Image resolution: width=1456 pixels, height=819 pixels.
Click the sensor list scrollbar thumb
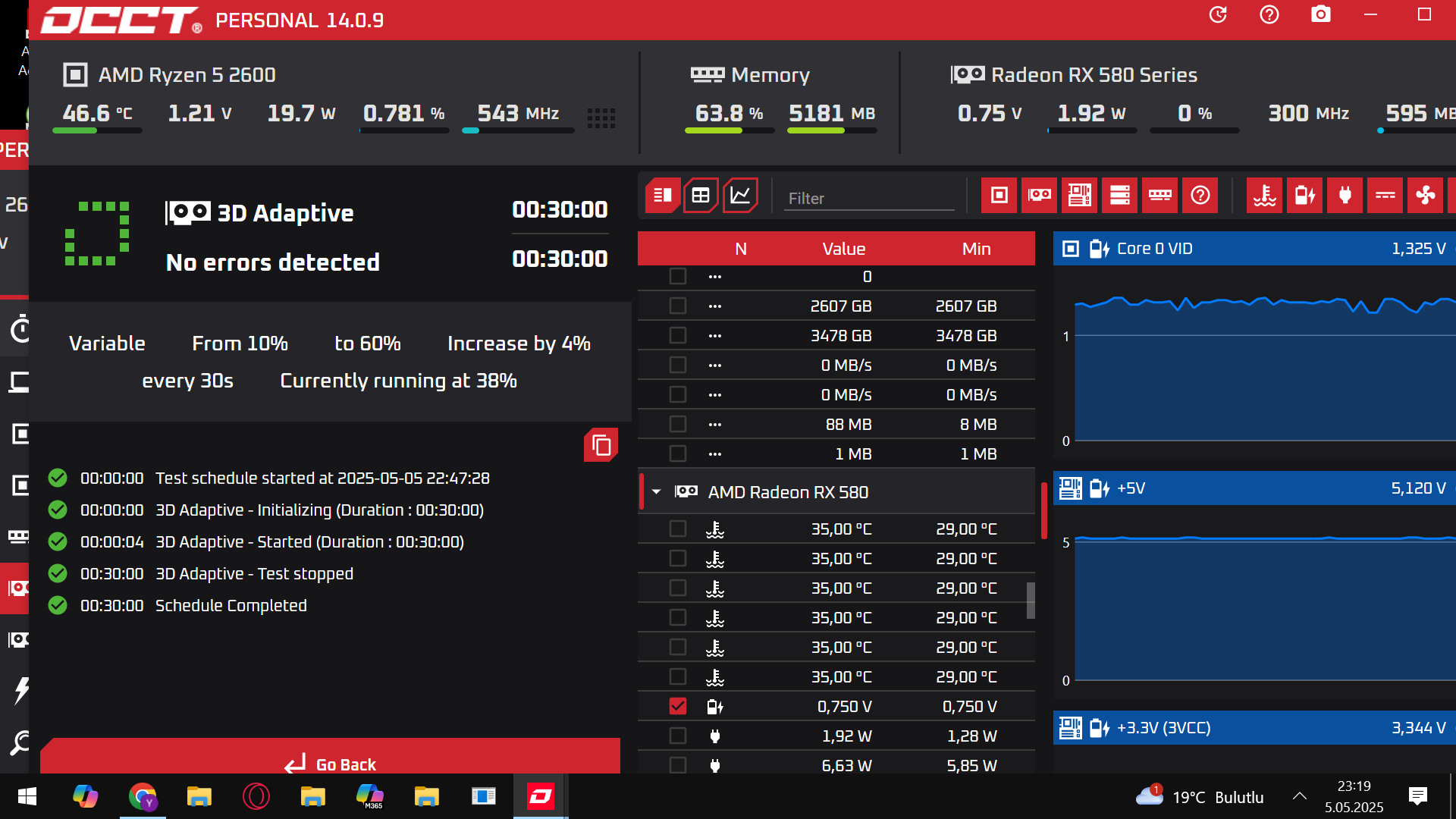coord(1031,600)
